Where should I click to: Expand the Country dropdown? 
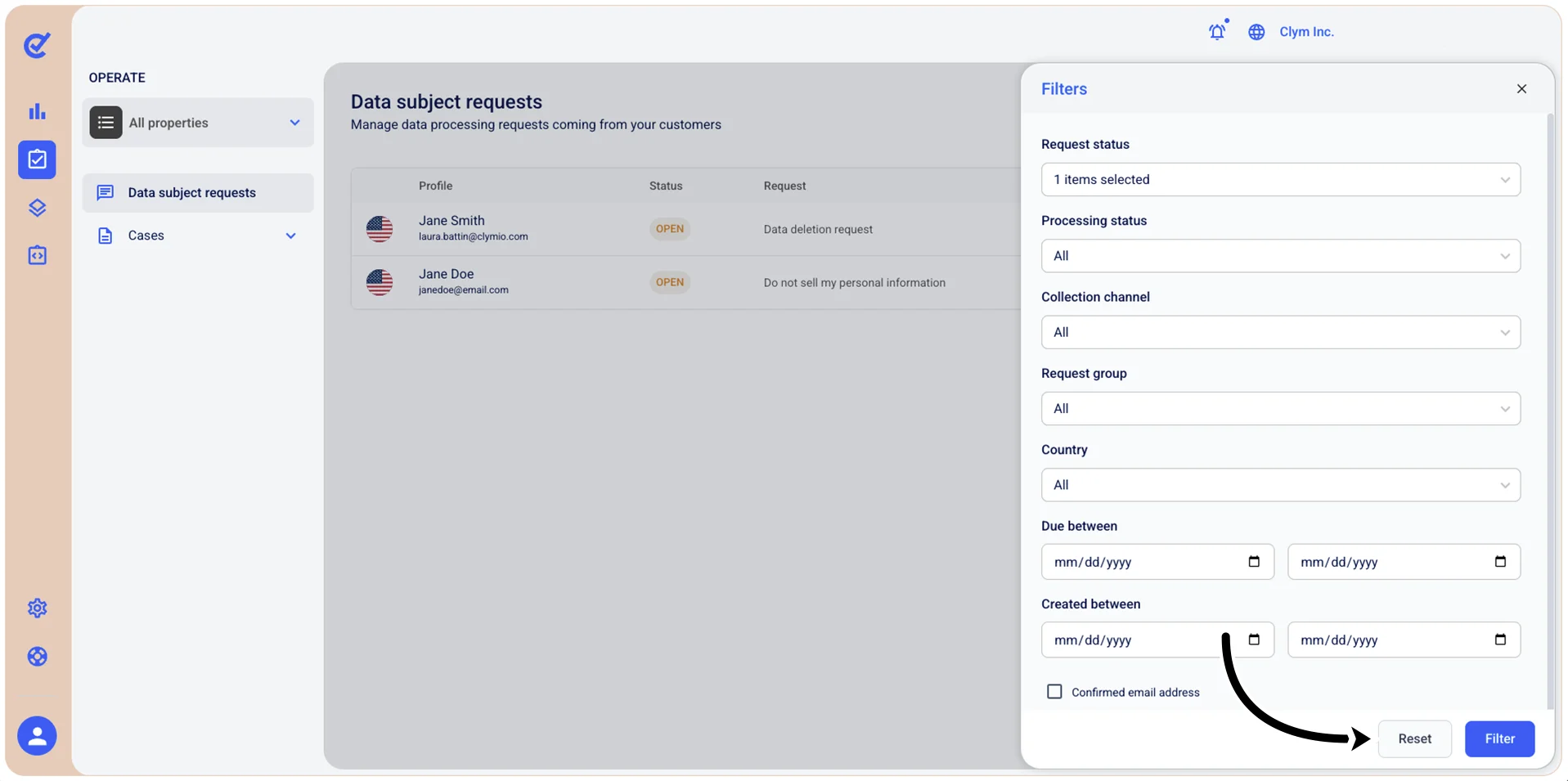[x=1280, y=485]
